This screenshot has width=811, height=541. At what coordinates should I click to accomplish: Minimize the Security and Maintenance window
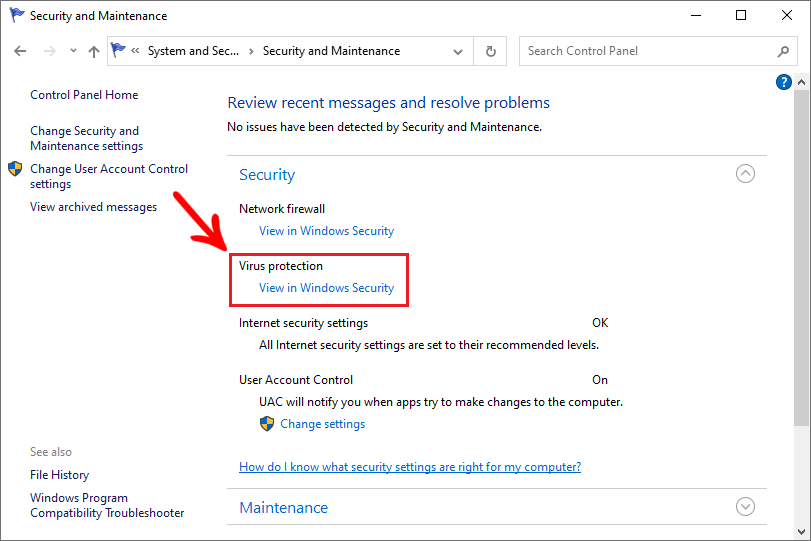[696, 16]
